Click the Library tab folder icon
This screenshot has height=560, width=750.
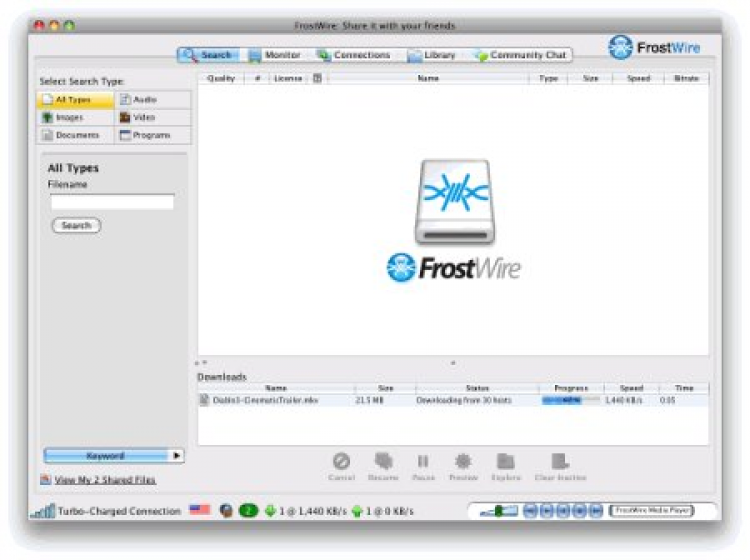point(414,56)
